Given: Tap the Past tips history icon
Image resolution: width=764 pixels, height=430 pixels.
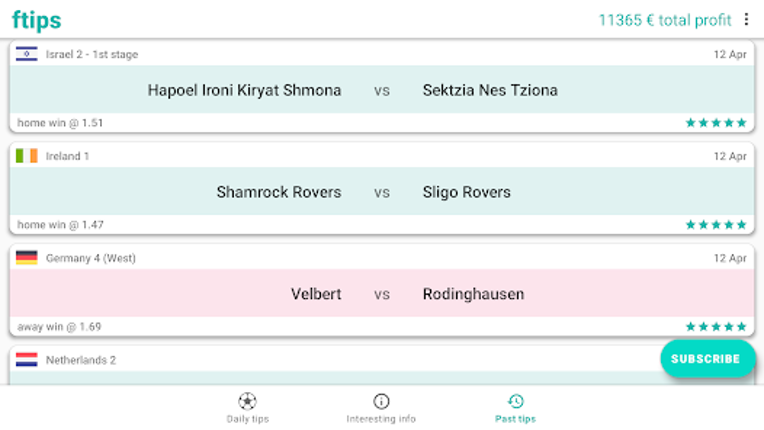Looking at the screenshot, I should [x=515, y=401].
